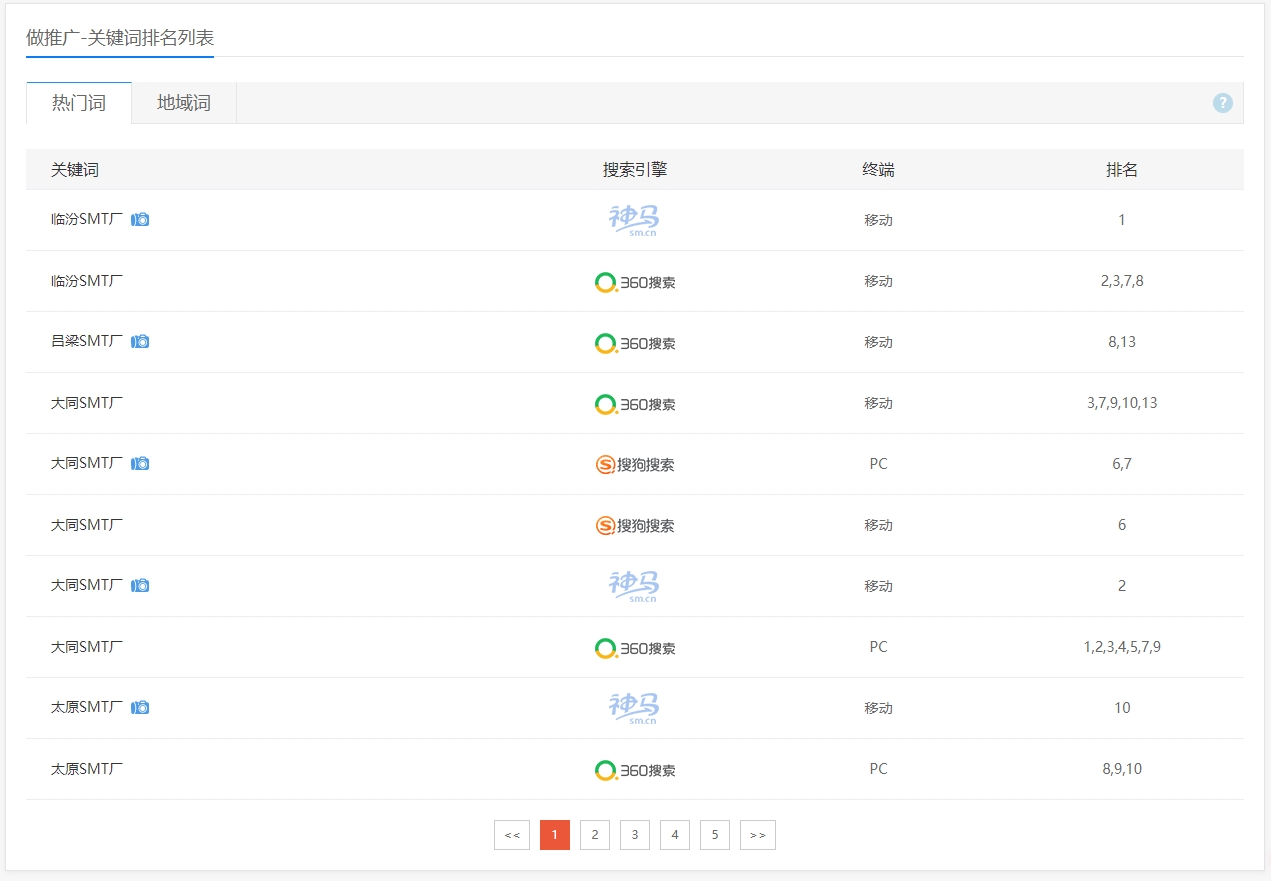Open snapshot camera icon for 太原SMT厂

point(140,707)
